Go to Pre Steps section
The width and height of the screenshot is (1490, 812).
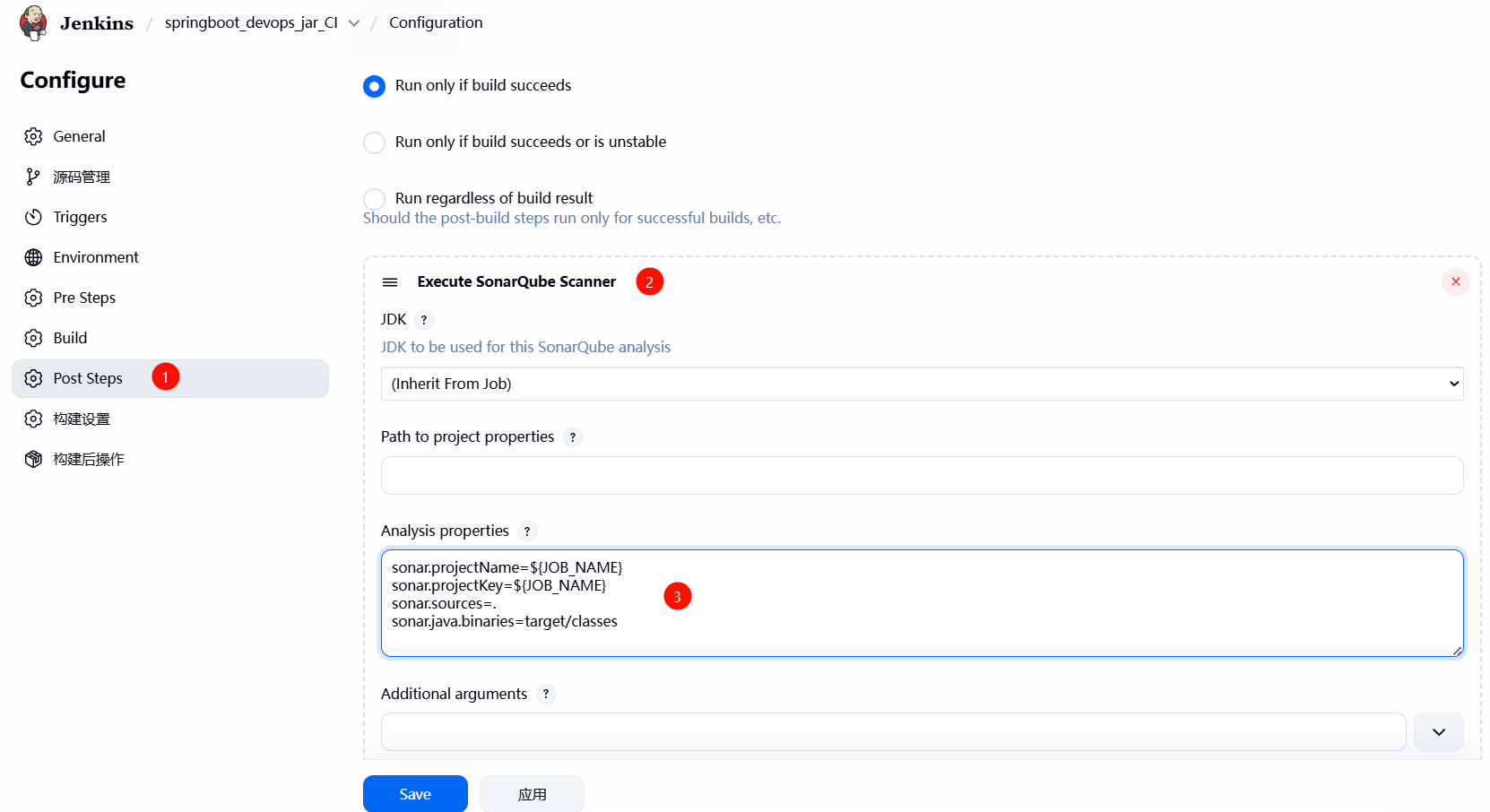[84, 298]
